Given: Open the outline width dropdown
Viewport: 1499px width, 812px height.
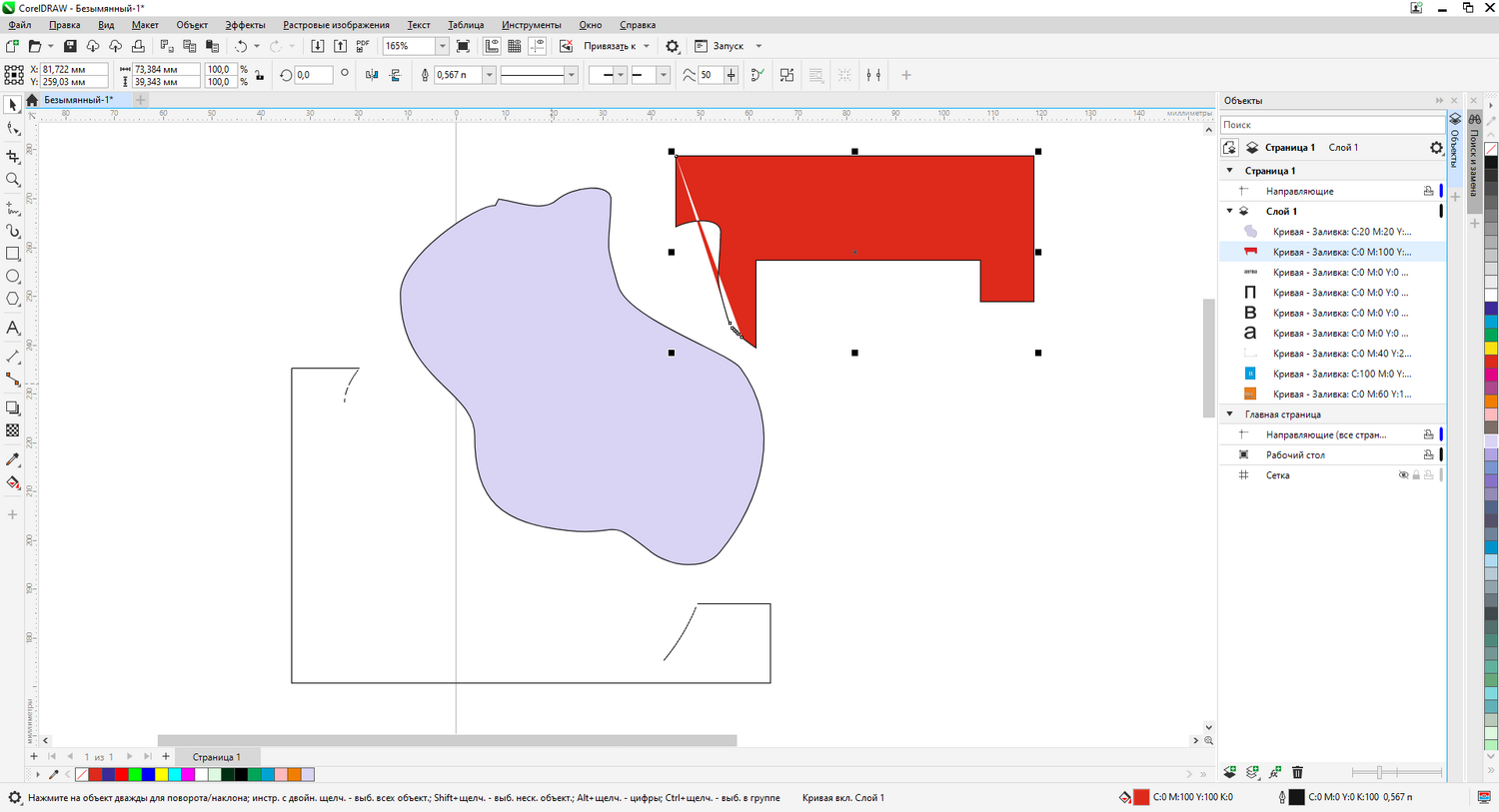Looking at the screenshot, I should point(489,75).
